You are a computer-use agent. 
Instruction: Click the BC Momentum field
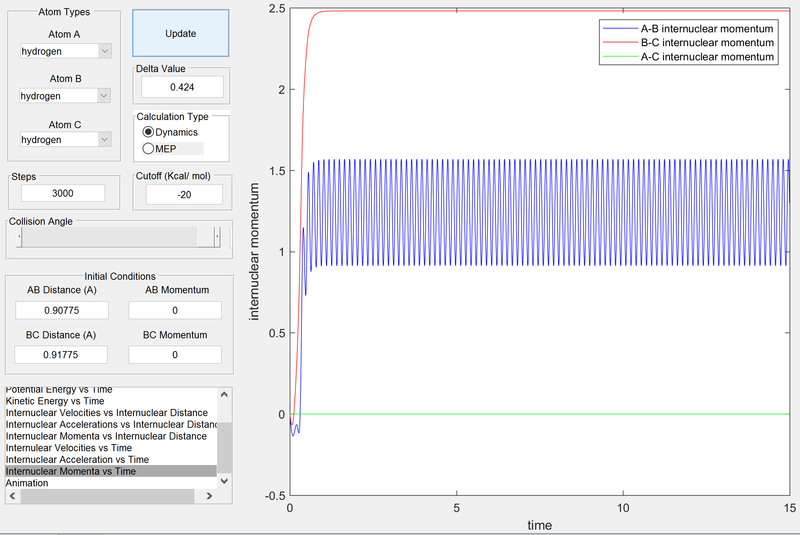coord(175,354)
